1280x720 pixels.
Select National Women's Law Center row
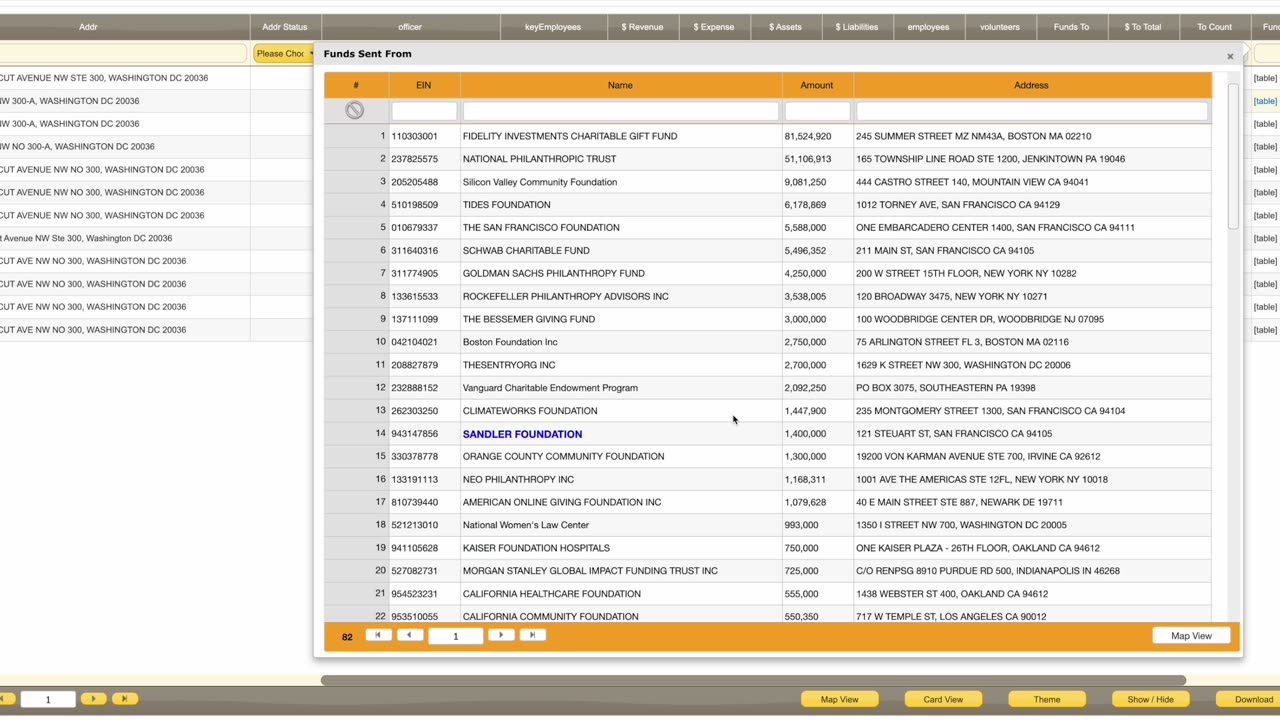tap(768, 525)
